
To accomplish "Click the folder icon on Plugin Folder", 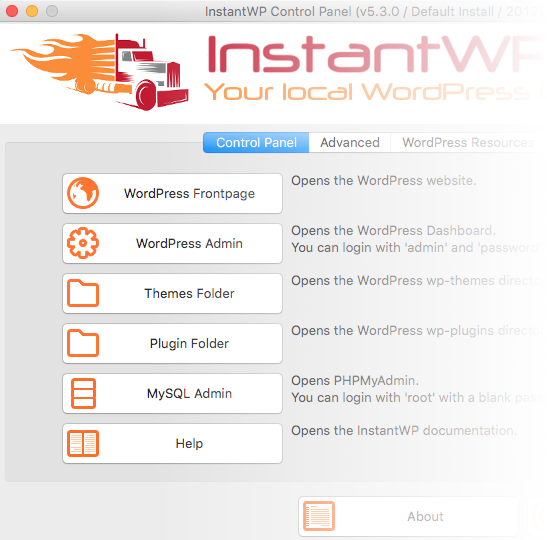I will 83,343.
